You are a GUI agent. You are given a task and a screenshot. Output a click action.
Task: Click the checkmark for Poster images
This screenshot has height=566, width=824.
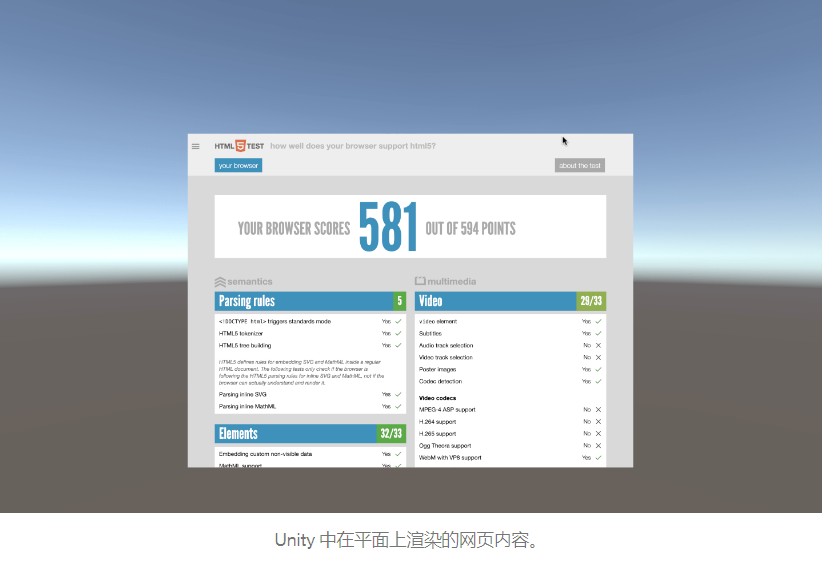(598, 369)
